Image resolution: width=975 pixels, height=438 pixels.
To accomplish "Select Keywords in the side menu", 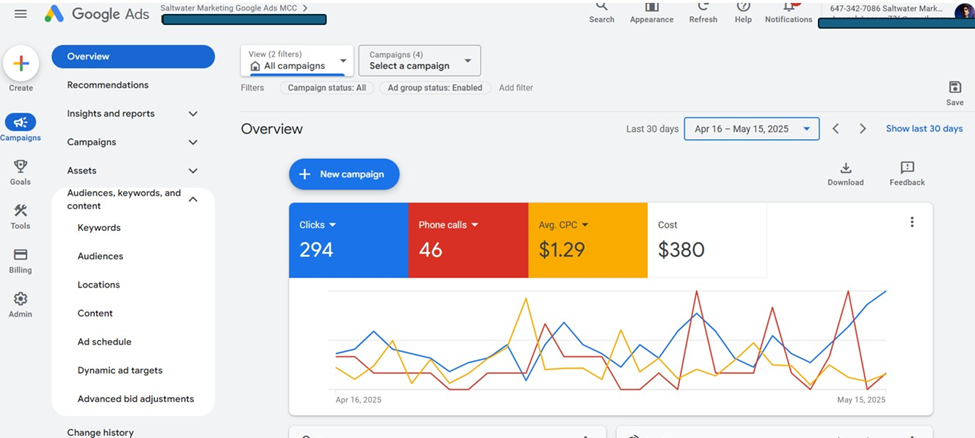I will click(x=99, y=228).
